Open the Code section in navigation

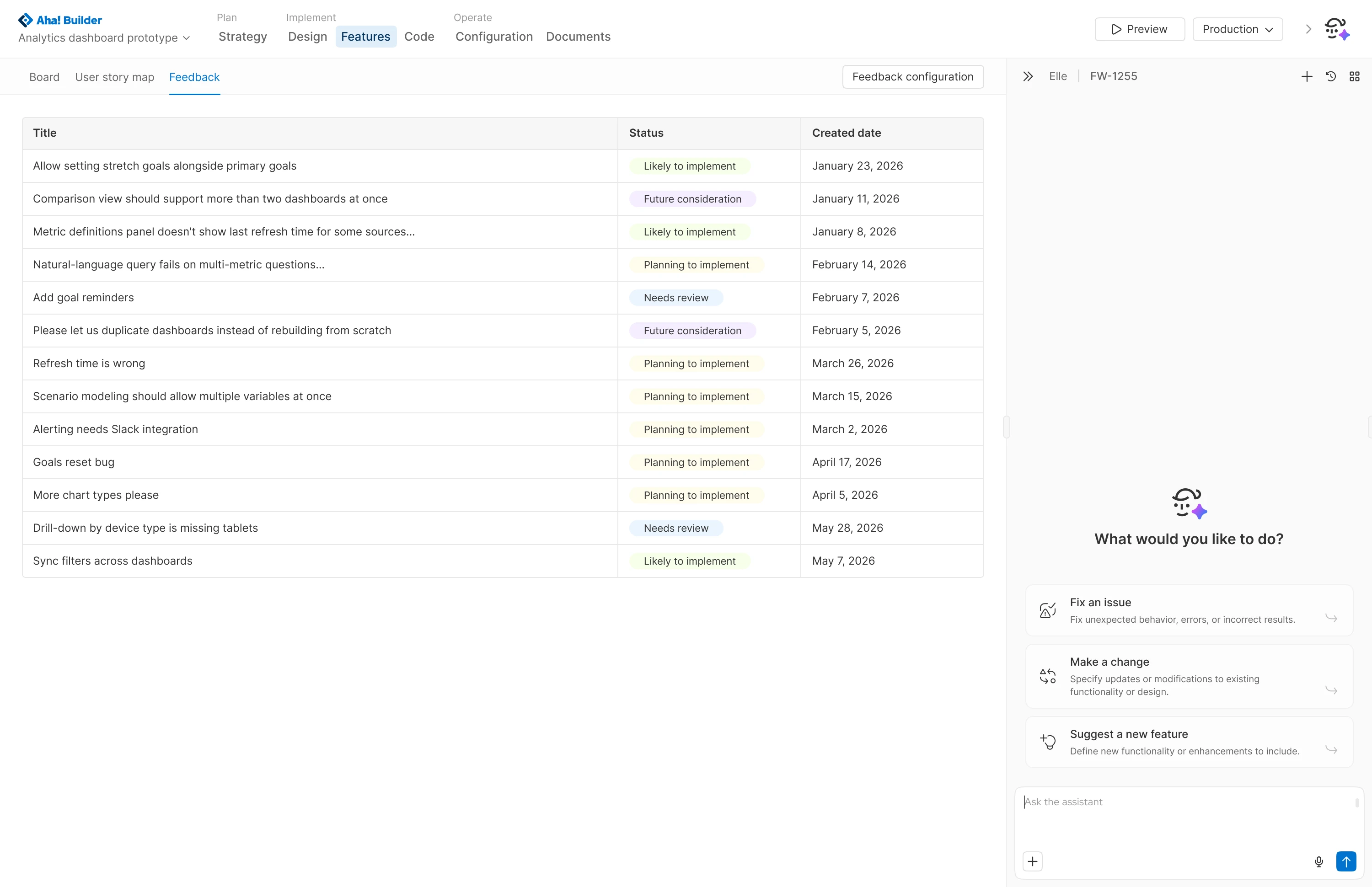[419, 37]
